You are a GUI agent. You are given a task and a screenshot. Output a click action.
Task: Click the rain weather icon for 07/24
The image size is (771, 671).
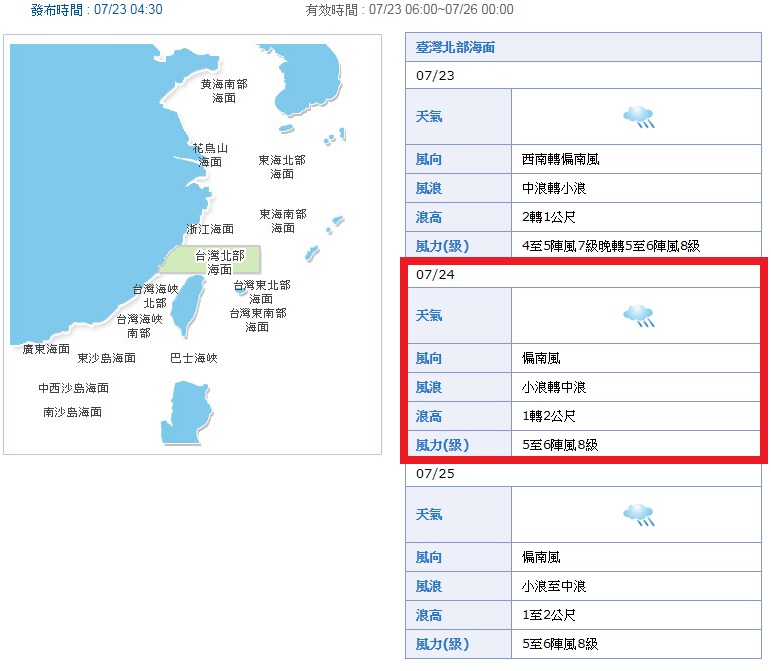[639, 316]
